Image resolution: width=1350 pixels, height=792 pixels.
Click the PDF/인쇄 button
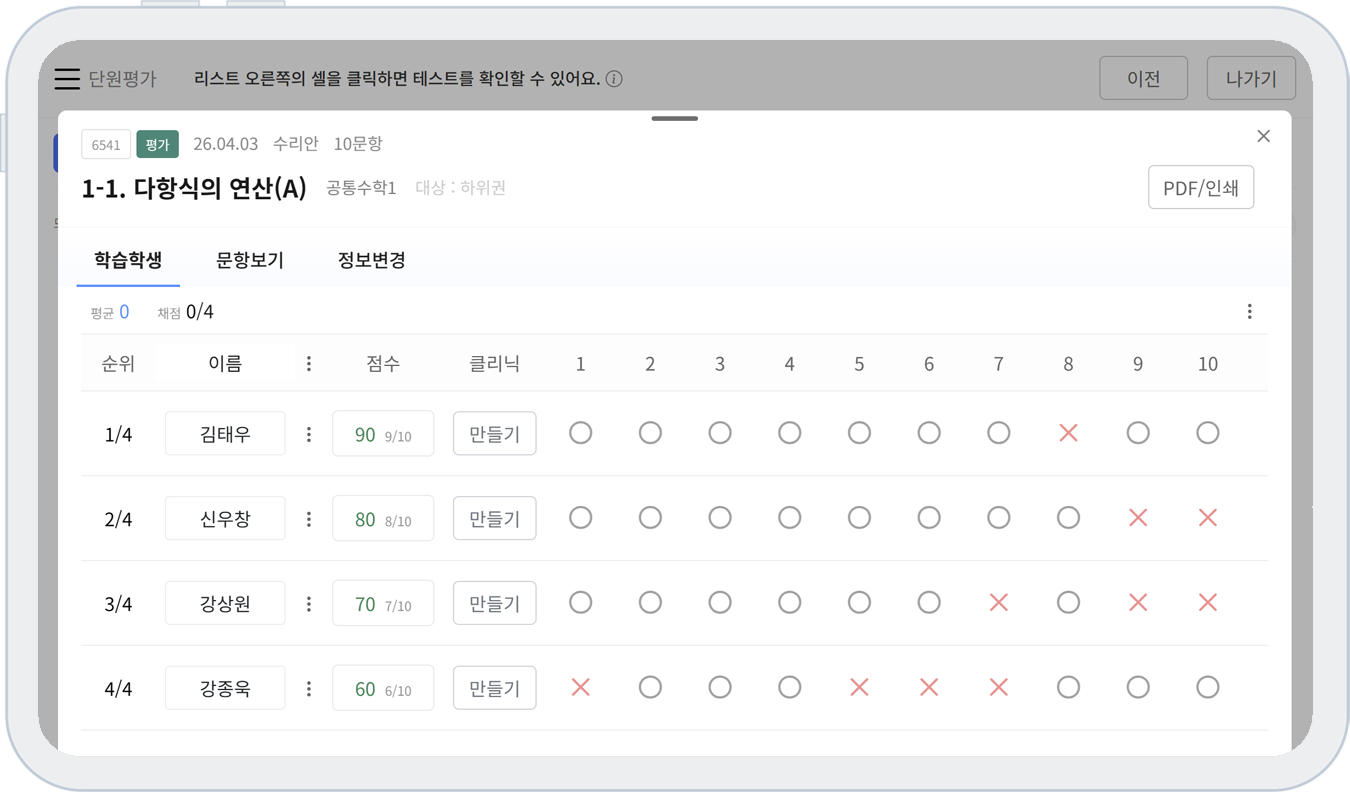1200,188
